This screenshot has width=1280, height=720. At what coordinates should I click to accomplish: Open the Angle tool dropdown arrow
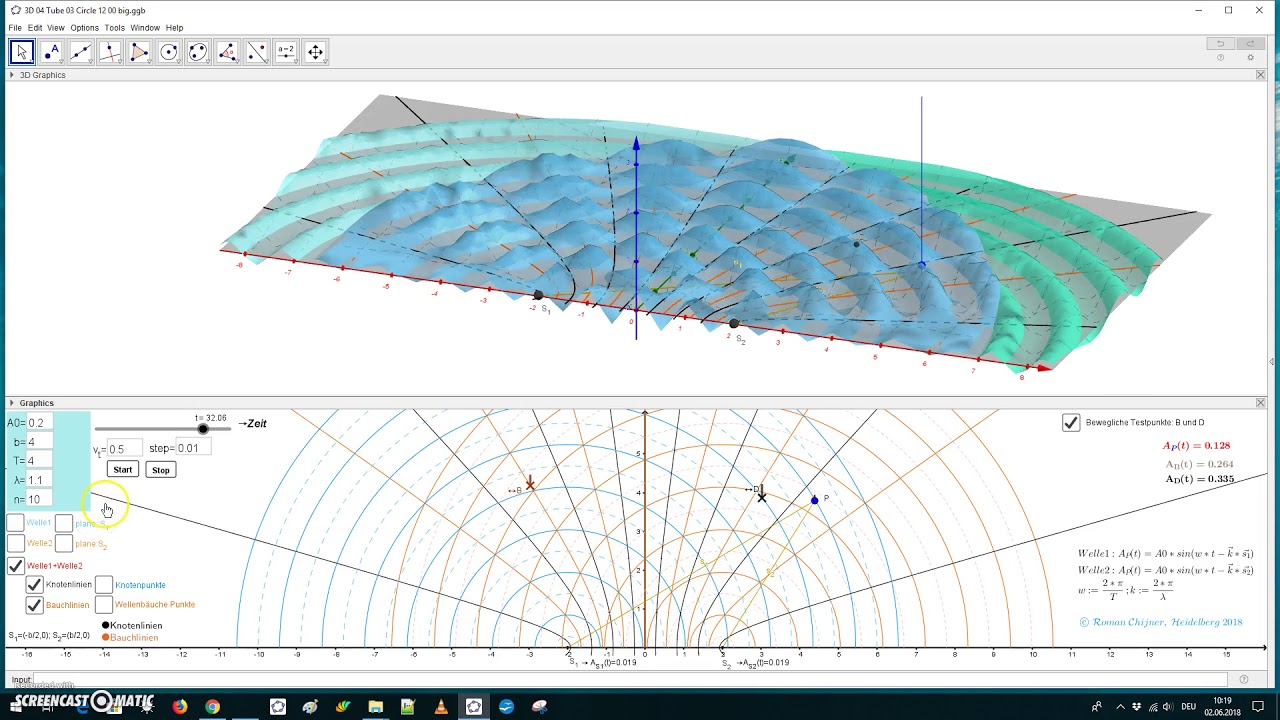[236, 62]
